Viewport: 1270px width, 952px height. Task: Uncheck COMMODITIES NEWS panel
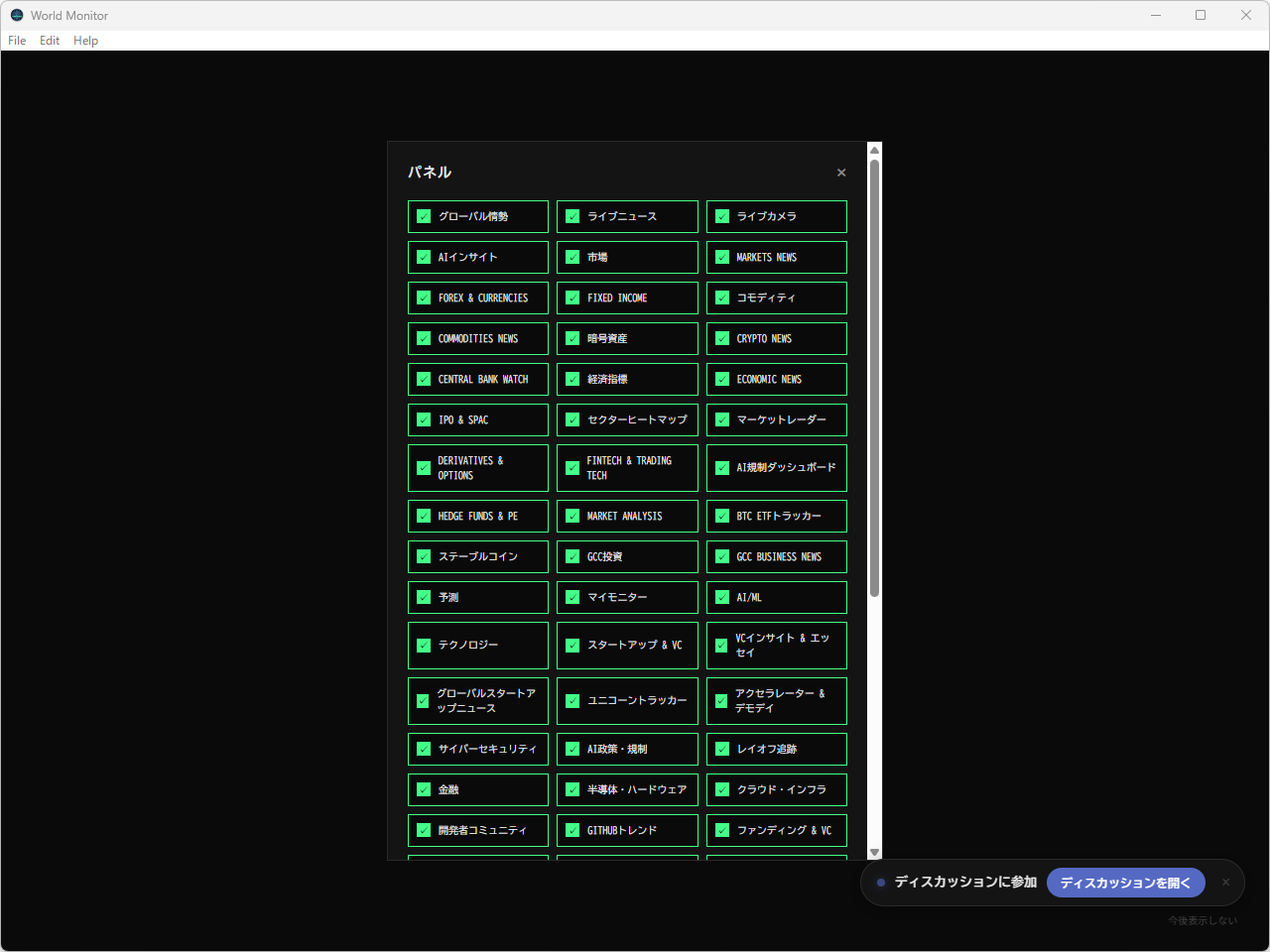(x=424, y=338)
